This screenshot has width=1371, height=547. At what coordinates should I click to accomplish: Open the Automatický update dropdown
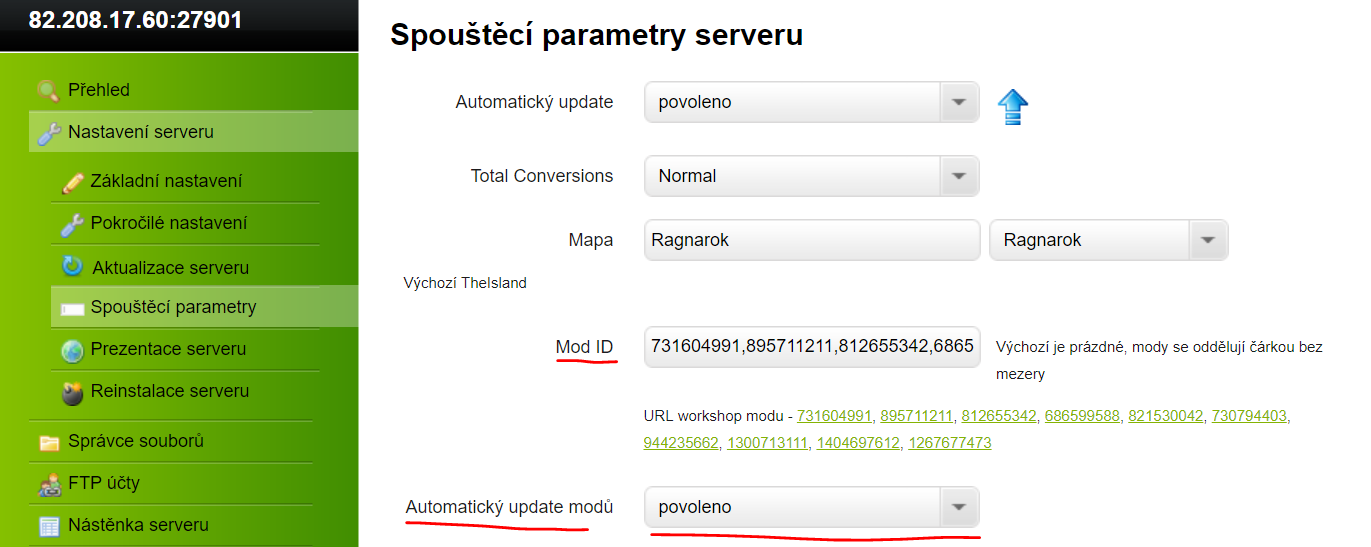[x=812, y=102]
